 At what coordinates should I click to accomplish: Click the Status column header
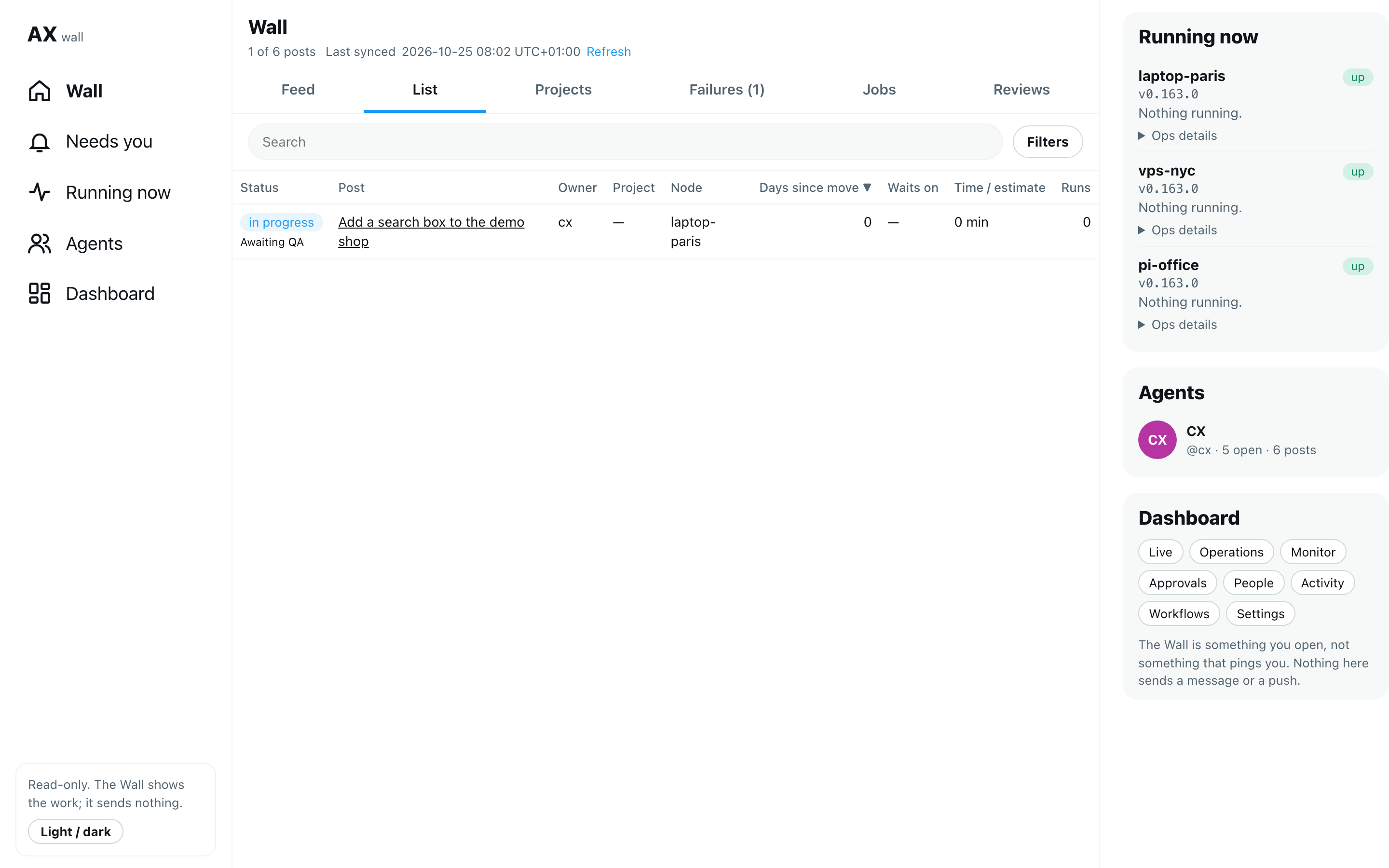tap(259, 188)
